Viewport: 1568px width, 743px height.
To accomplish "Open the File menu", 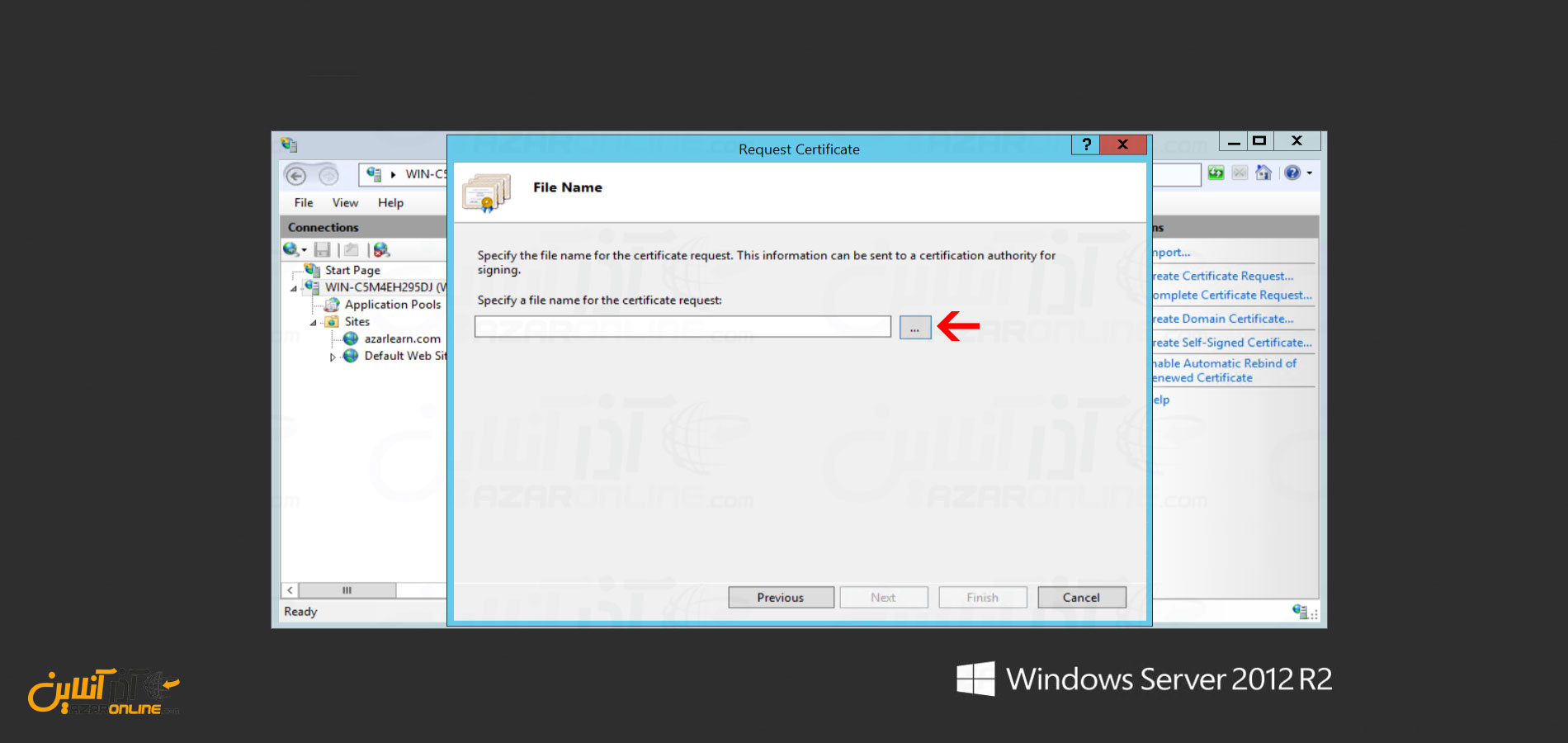I will (304, 203).
